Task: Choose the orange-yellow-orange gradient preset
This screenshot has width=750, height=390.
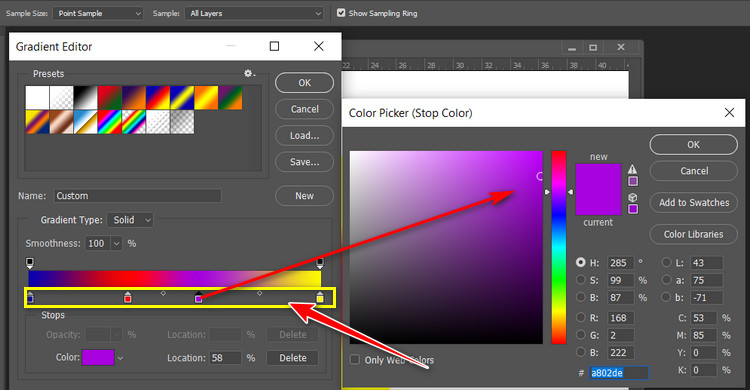Action: 206,98
